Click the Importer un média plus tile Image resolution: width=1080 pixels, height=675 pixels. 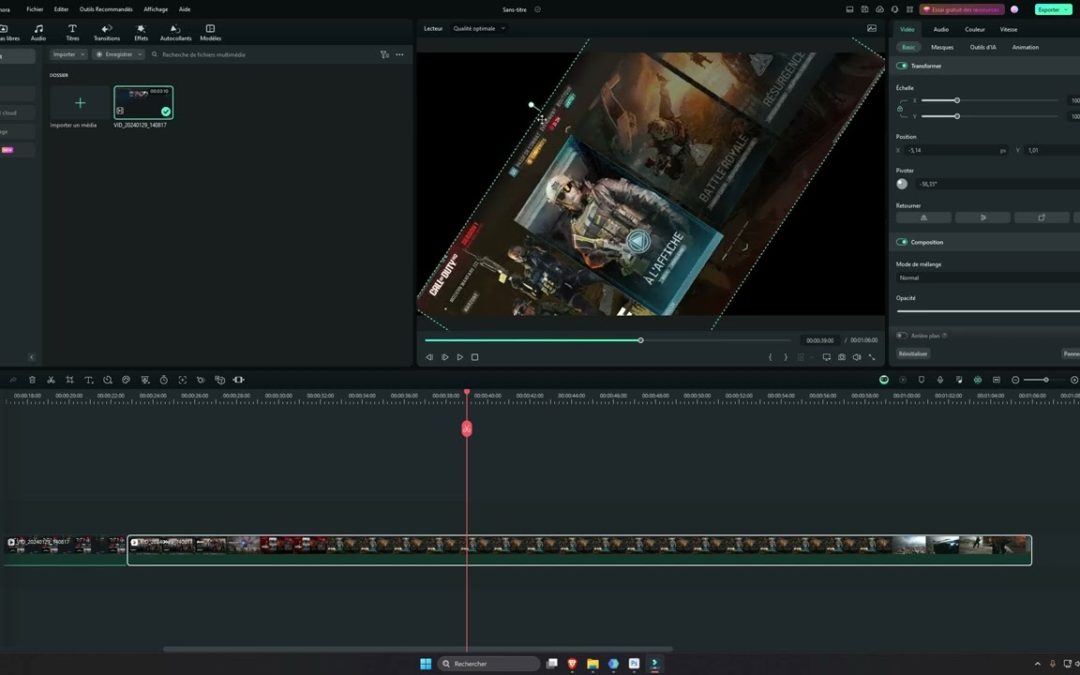click(80, 103)
